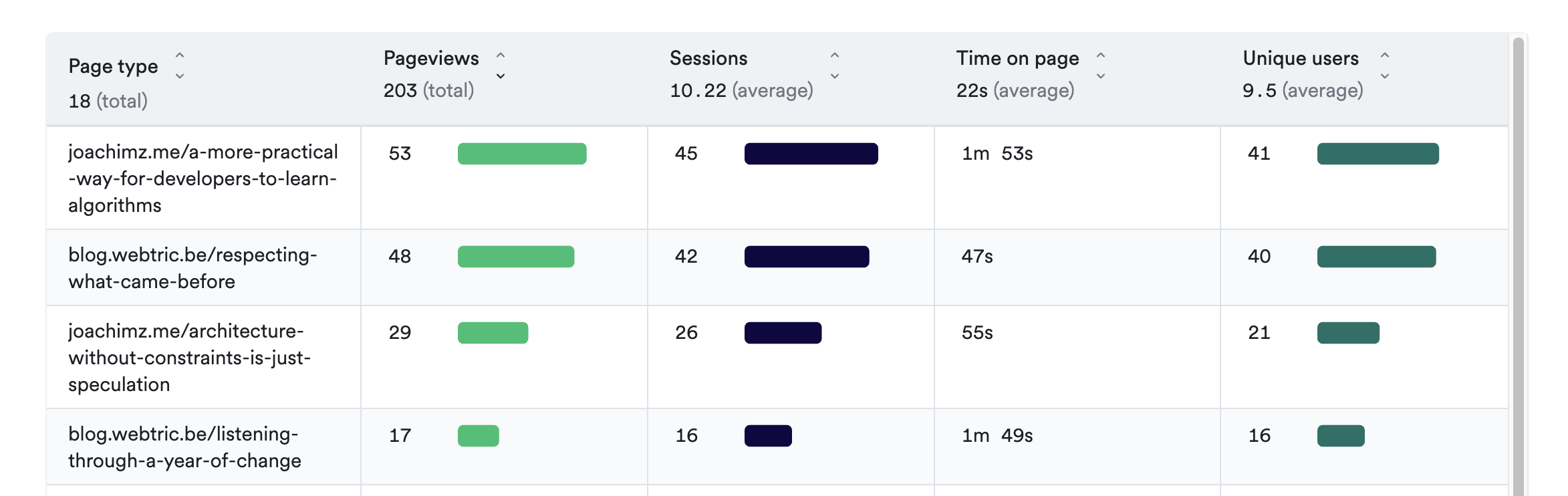Click the green pageviews bar for 17
1568x496 pixels.
(x=478, y=436)
